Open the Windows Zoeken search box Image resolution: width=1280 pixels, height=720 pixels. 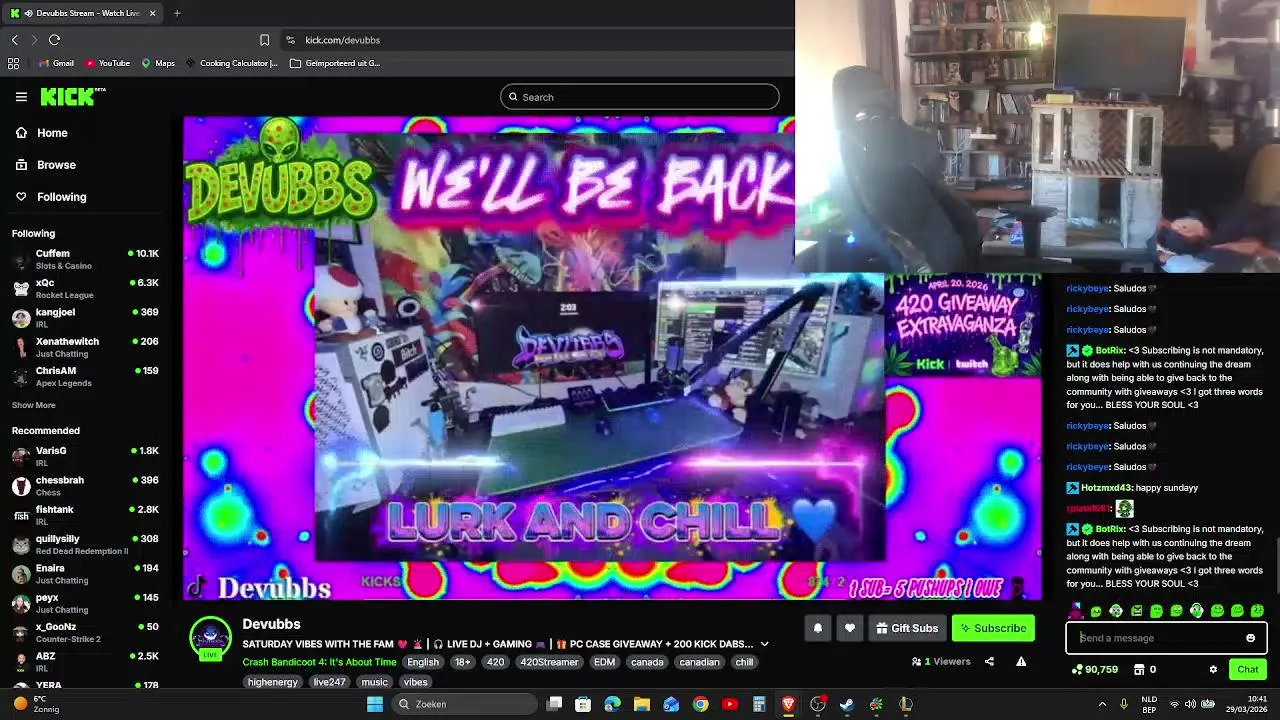coord(464,704)
